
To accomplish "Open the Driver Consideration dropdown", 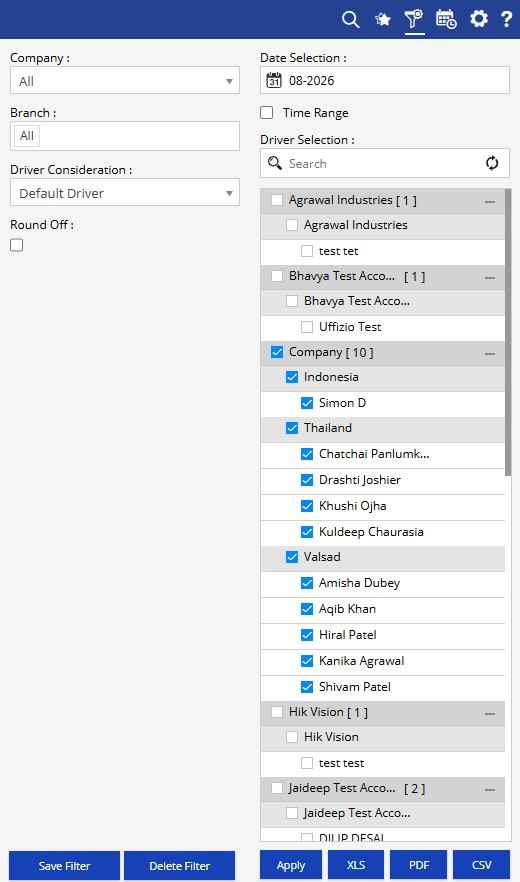I will click(125, 192).
